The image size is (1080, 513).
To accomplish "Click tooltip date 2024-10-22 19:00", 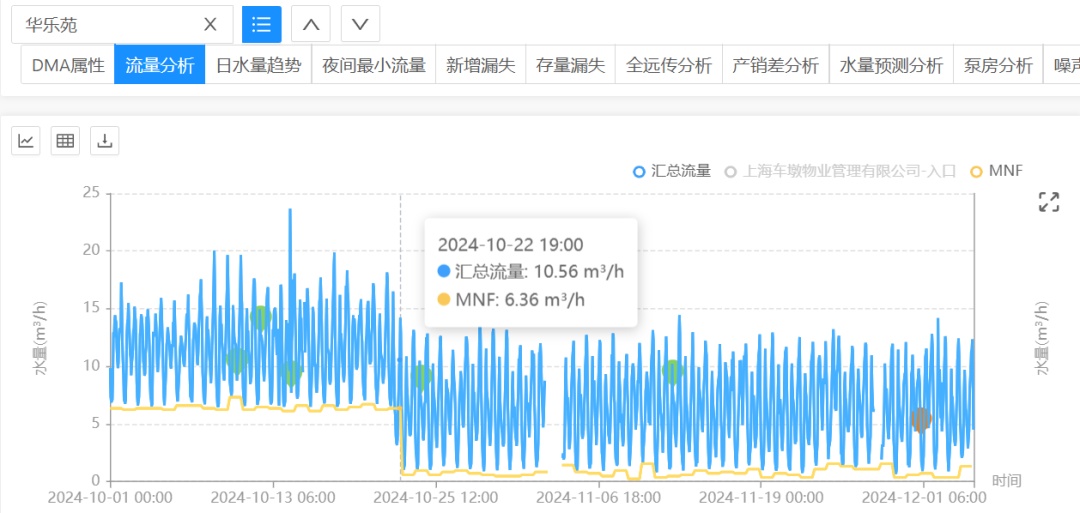I will pos(510,244).
